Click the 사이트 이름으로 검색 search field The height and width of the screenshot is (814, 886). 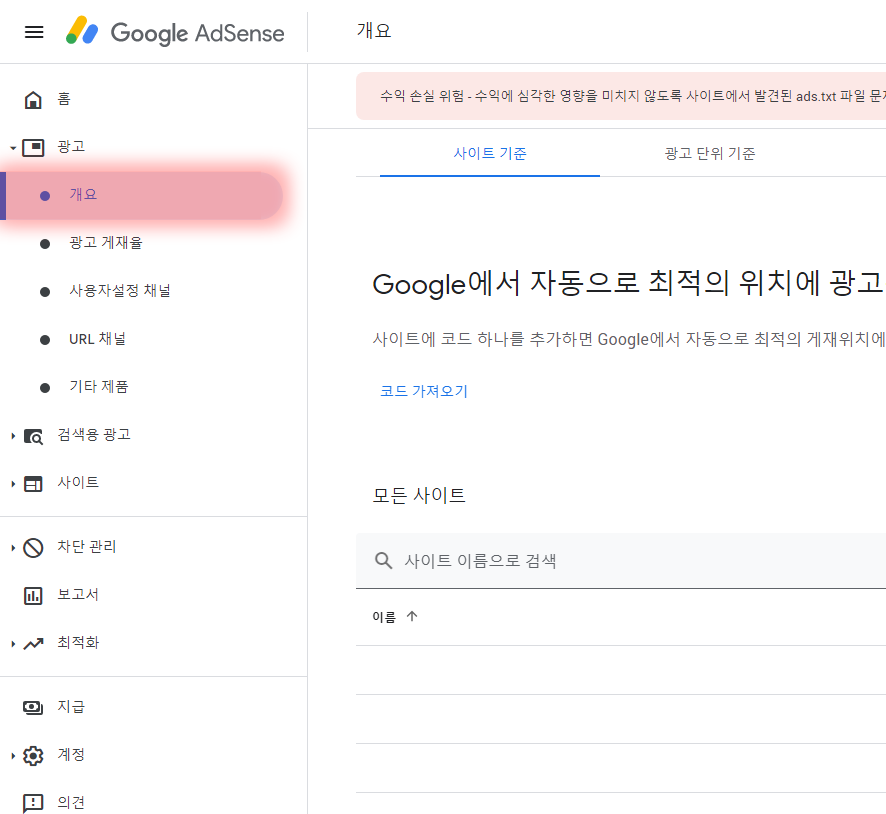click(x=621, y=560)
